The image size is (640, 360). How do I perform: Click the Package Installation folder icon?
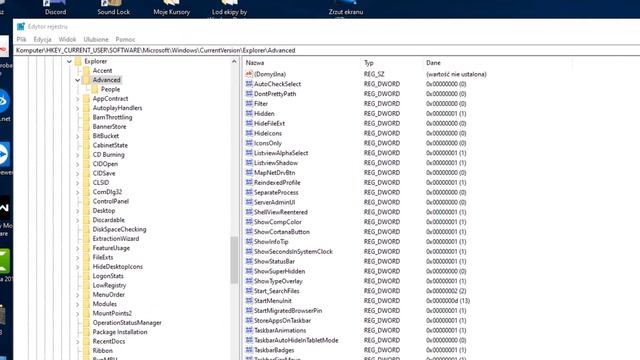tap(87, 332)
